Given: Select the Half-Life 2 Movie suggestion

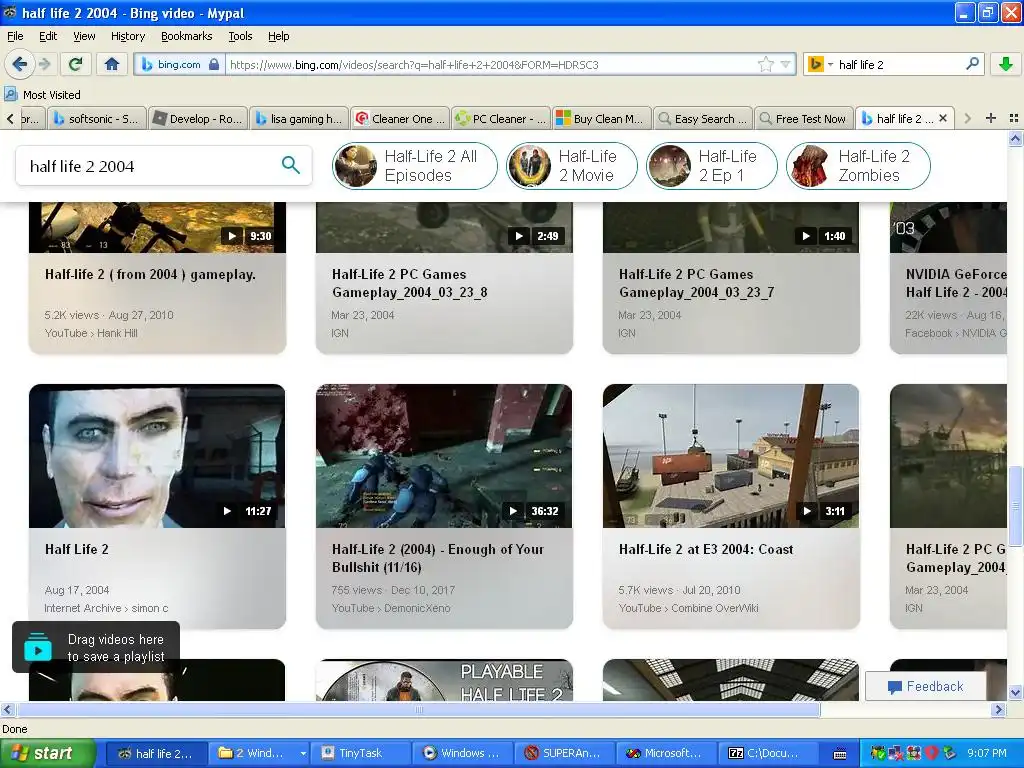Looking at the screenshot, I should pyautogui.click(x=571, y=166).
